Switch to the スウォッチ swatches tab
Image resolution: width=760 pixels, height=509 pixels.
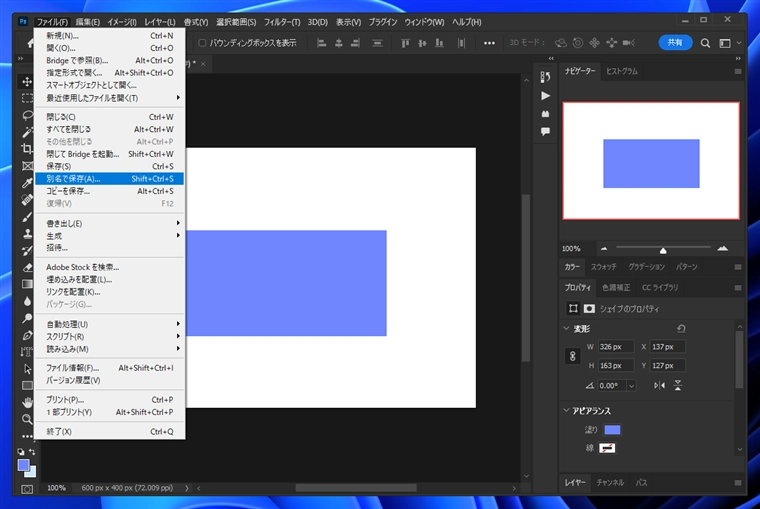coord(603,267)
